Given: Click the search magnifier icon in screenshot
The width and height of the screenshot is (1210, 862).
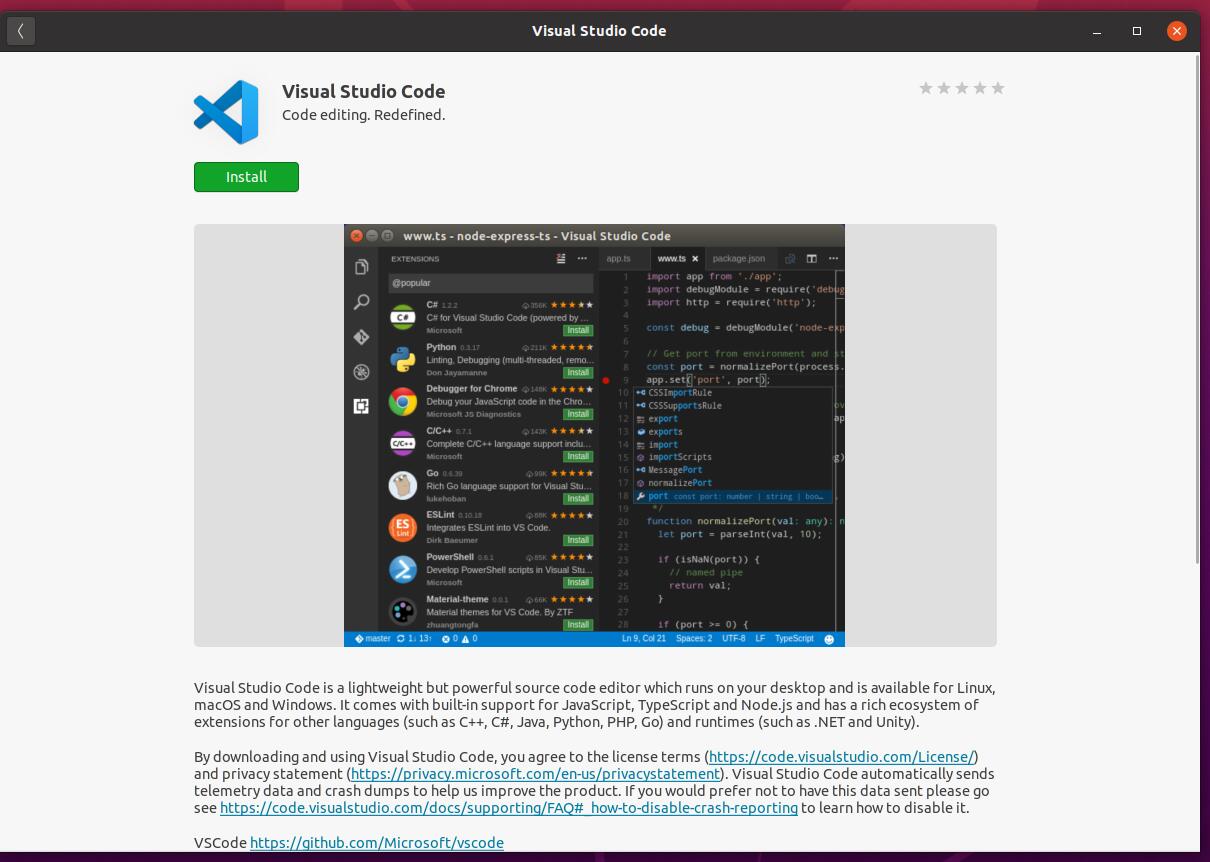Looking at the screenshot, I should [361, 302].
